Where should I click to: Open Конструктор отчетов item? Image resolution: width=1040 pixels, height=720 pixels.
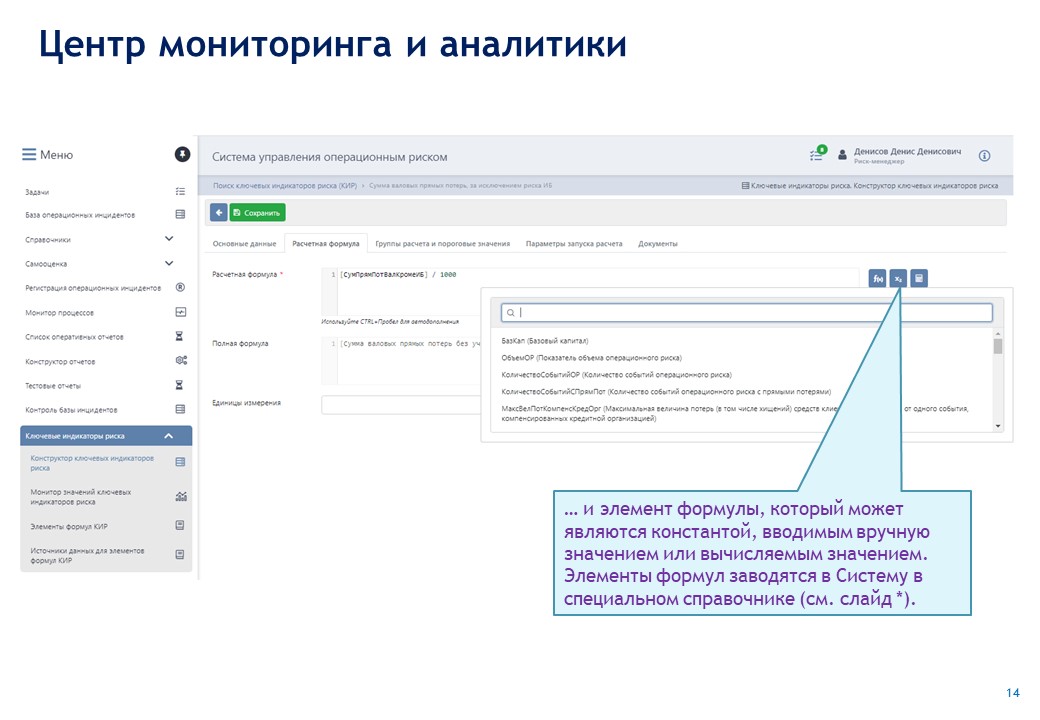tap(60, 362)
